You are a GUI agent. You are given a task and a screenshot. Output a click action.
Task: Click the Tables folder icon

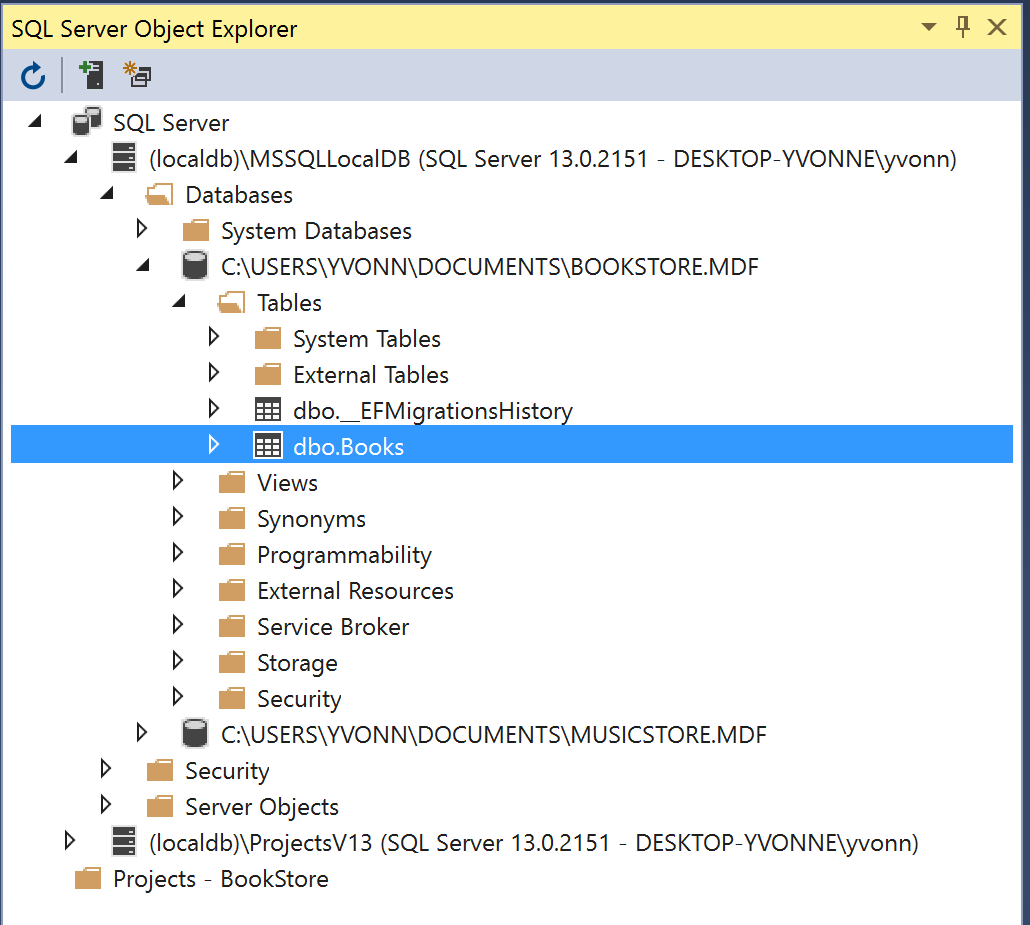click(x=231, y=302)
